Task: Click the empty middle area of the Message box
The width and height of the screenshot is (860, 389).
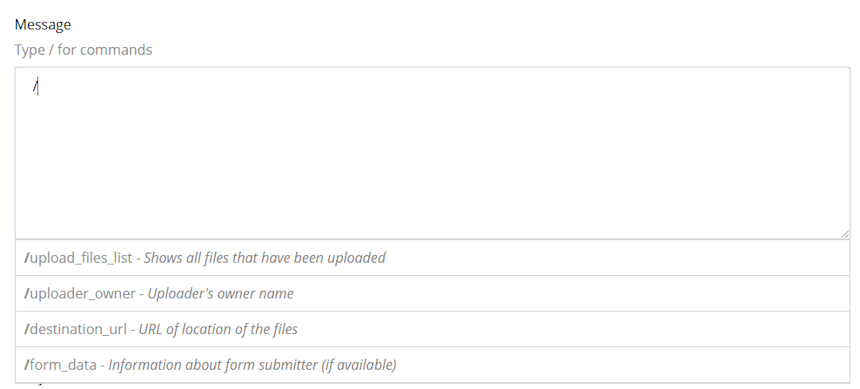Action: 433,159
